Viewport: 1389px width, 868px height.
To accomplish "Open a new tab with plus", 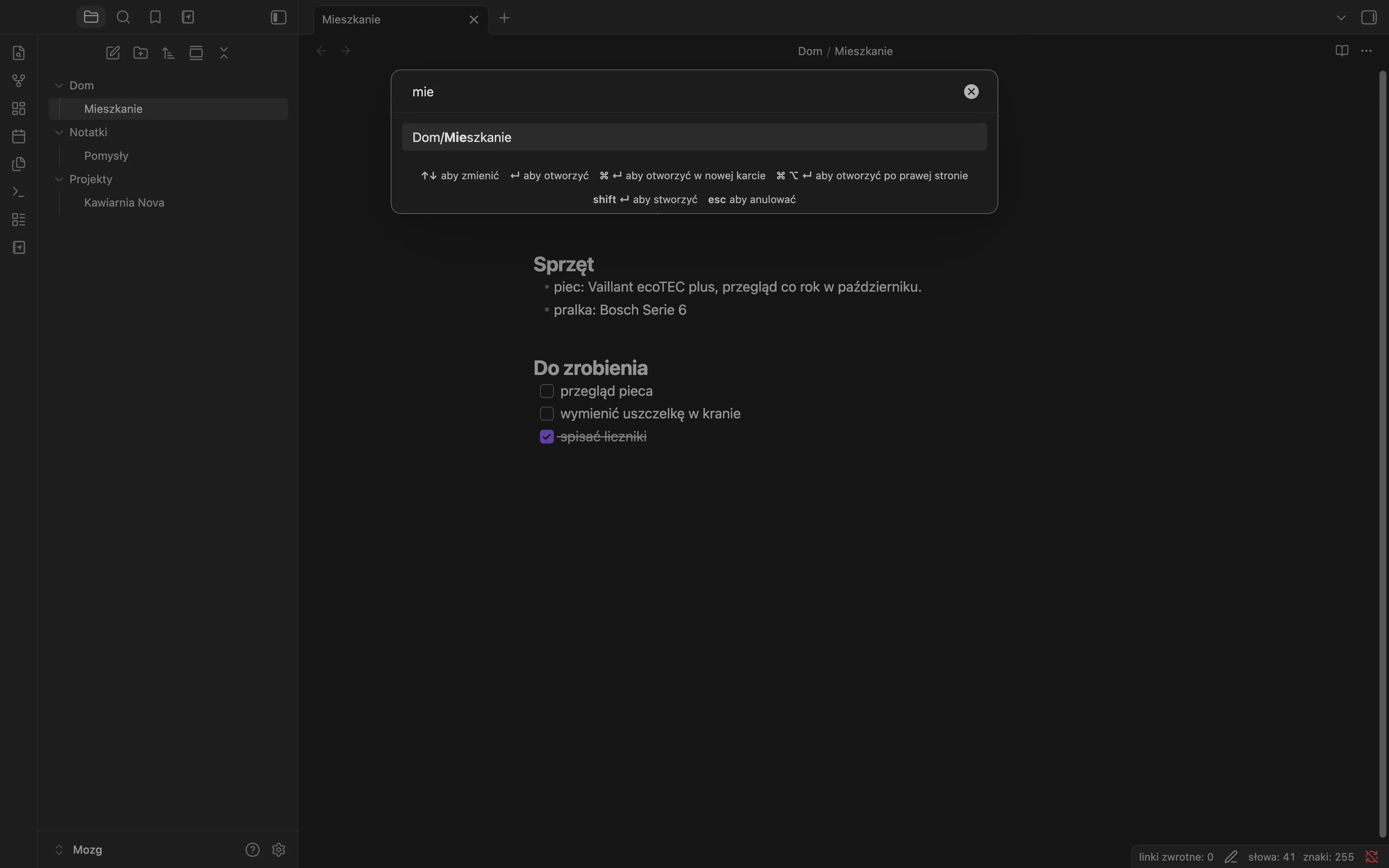I will (x=504, y=18).
